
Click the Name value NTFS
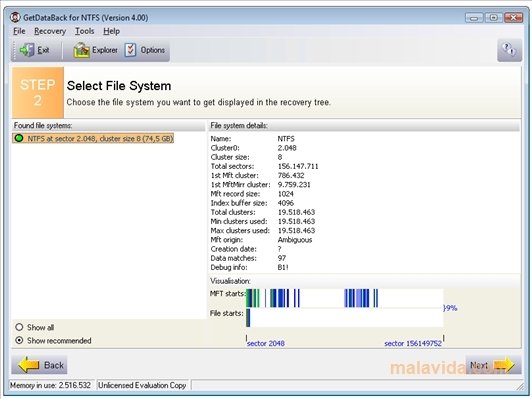pyautogui.click(x=286, y=139)
